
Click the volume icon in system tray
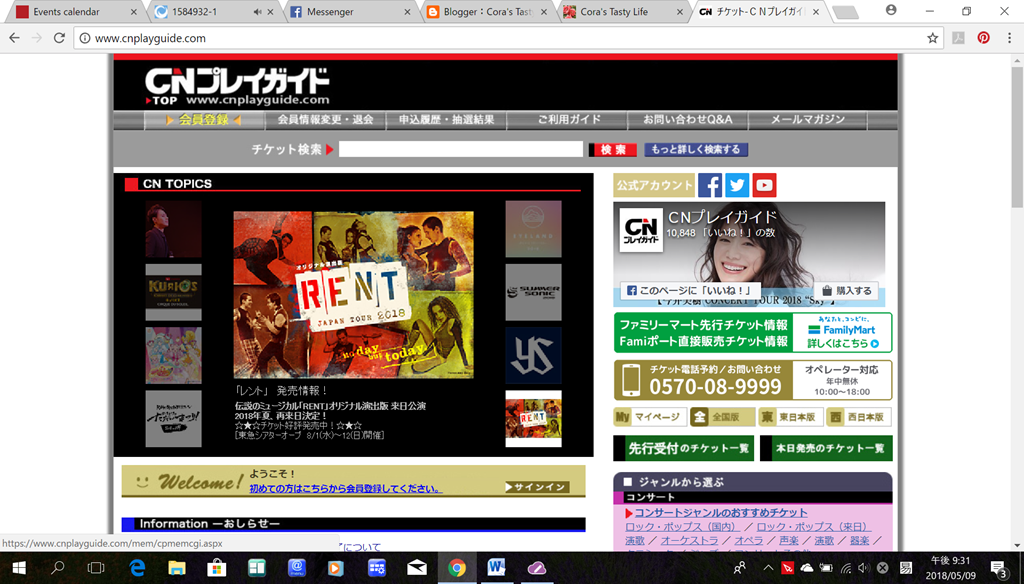(x=864, y=568)
